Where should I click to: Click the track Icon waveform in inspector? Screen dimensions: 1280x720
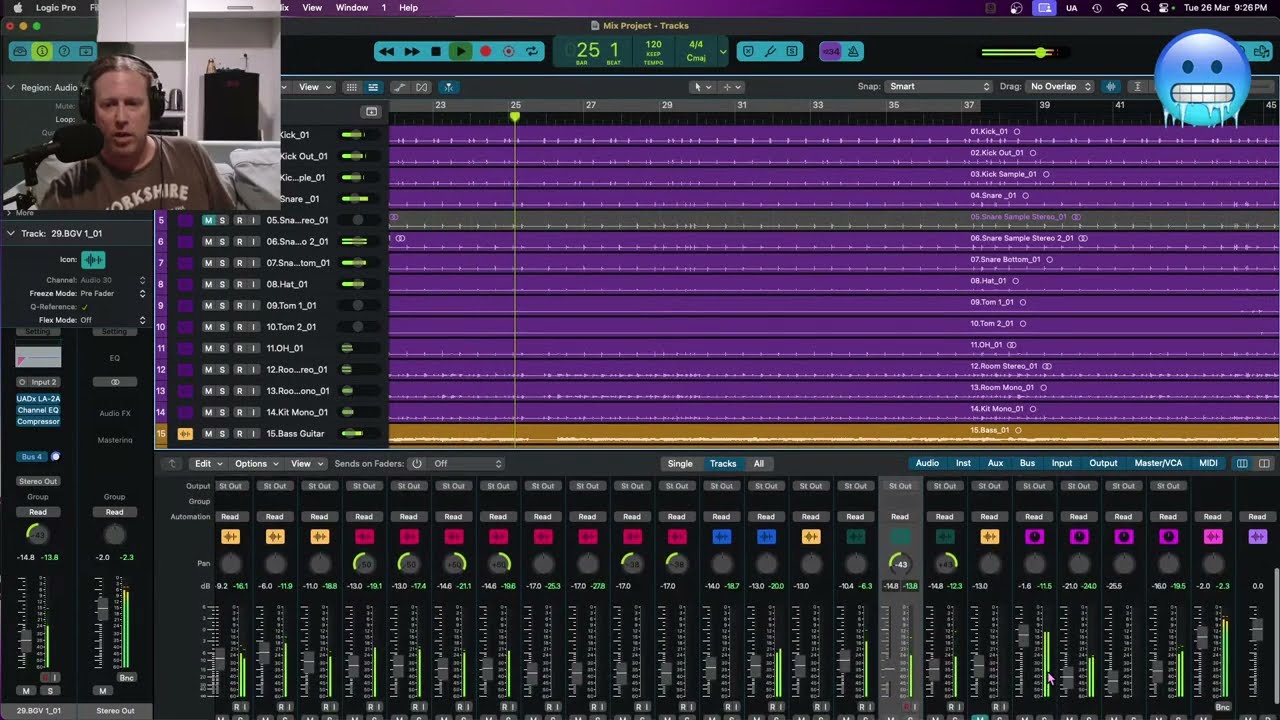tap(93, 260)
